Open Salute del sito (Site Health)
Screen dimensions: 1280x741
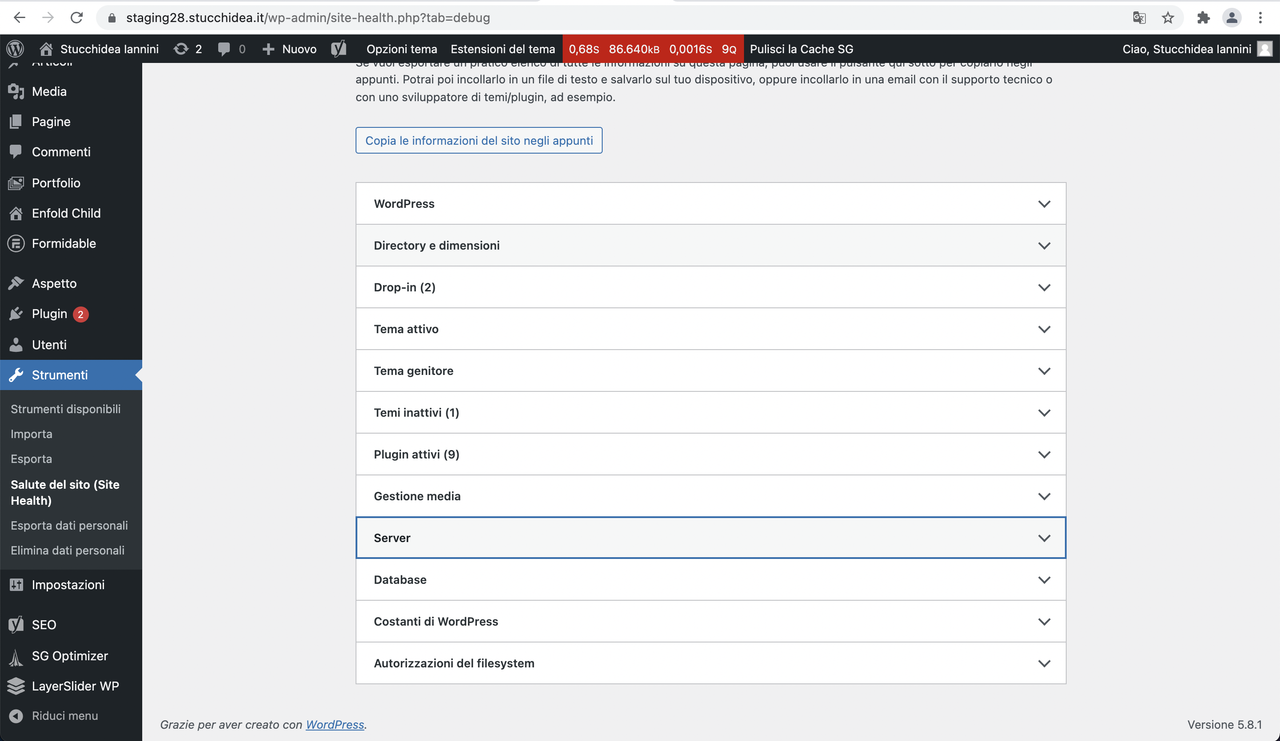point(65,492)
